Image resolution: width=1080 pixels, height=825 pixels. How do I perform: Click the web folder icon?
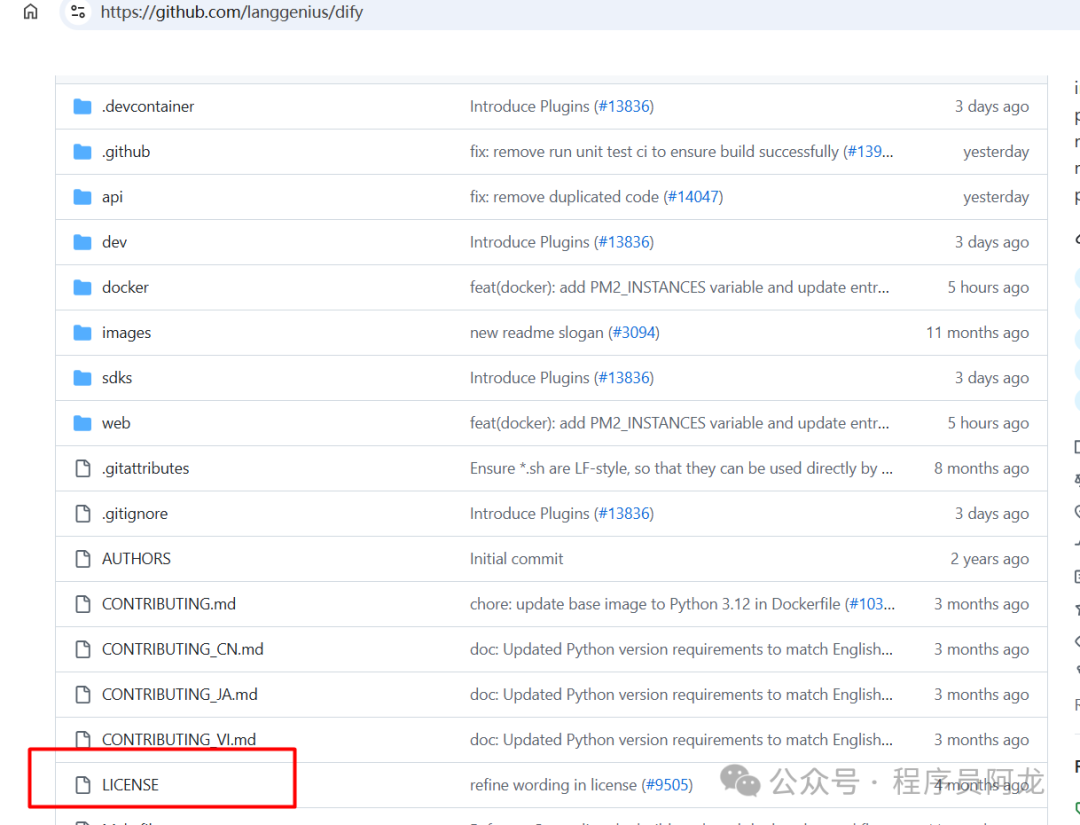(83, 423)
